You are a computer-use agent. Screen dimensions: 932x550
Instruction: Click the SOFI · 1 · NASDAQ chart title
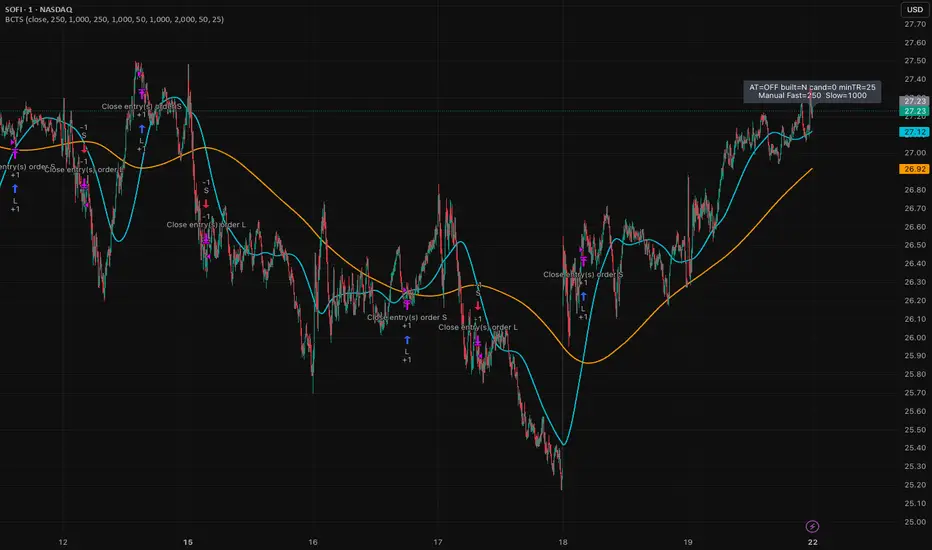click(x=39, y=10)
